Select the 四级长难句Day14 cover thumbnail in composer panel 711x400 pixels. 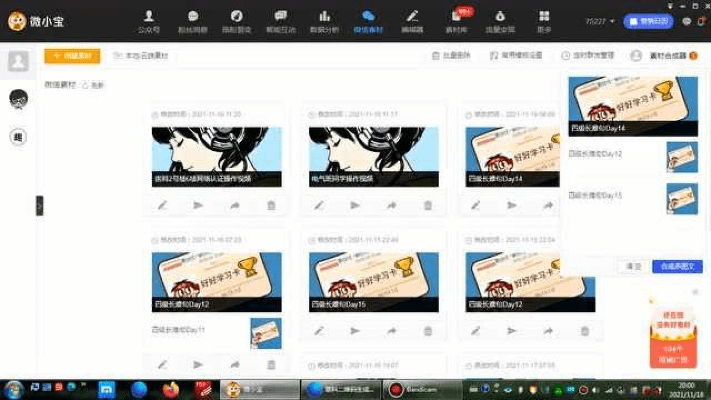[633, 105]
